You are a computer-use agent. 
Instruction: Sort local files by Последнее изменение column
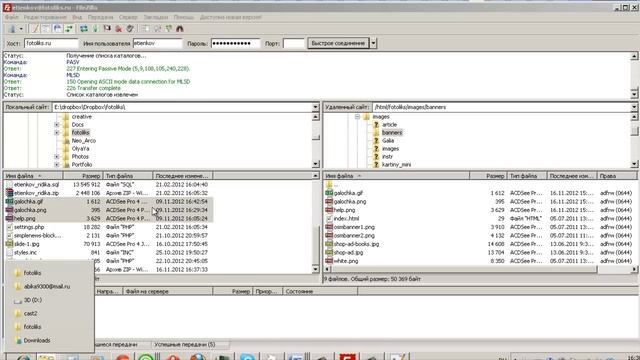coord(182,176)
